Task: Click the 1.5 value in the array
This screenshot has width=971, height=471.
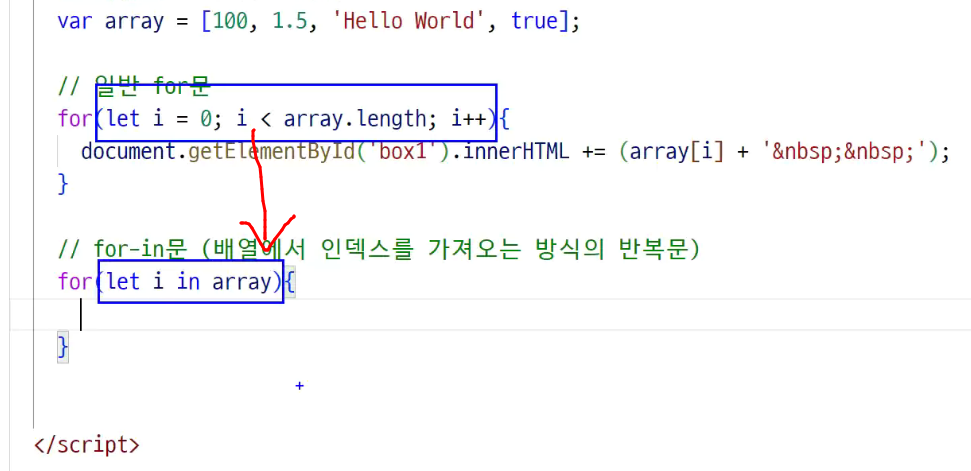Action: [290, 22]
